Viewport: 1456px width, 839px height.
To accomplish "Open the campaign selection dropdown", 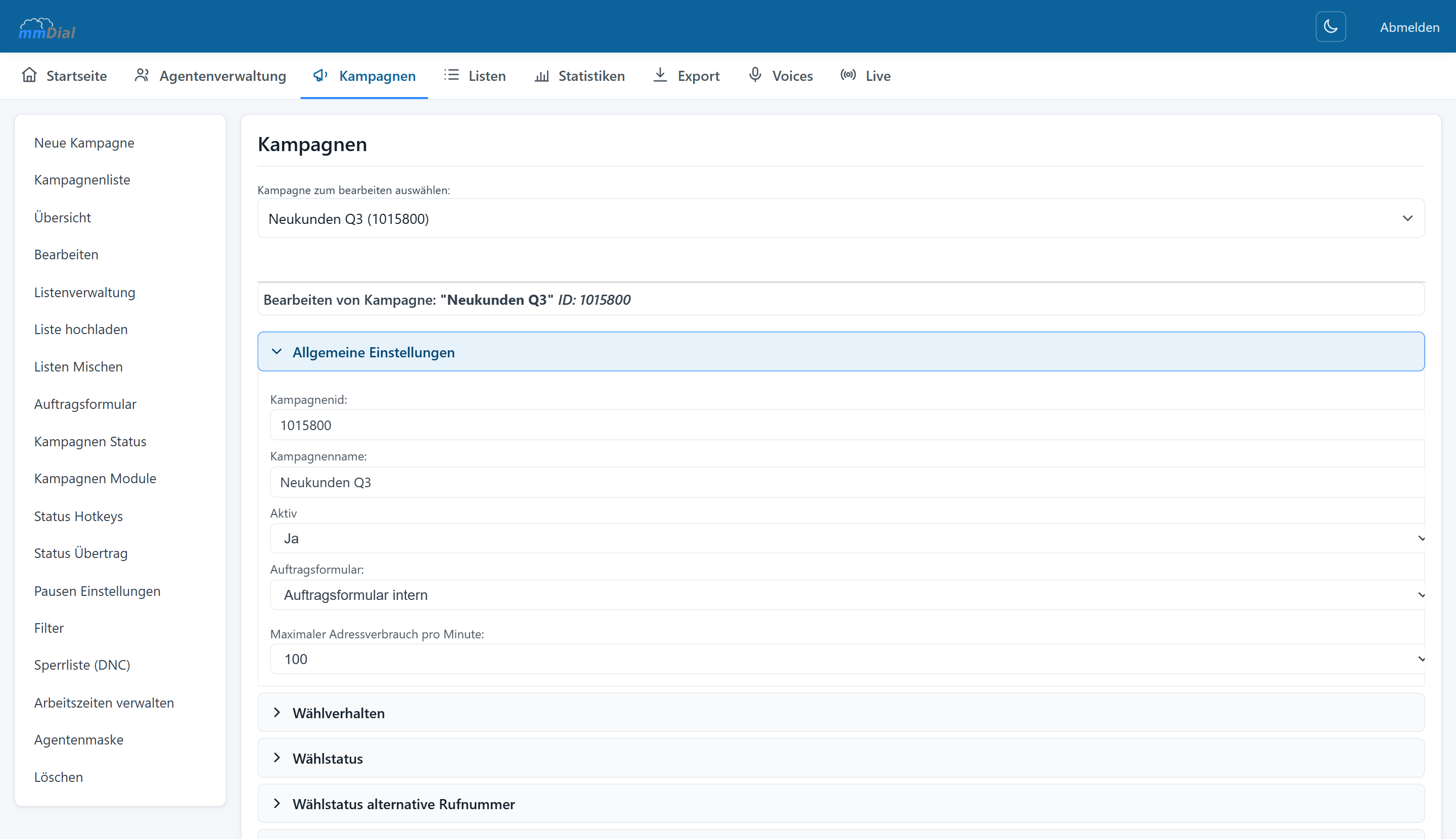I will pyautogui.click(x=841, y=218).
